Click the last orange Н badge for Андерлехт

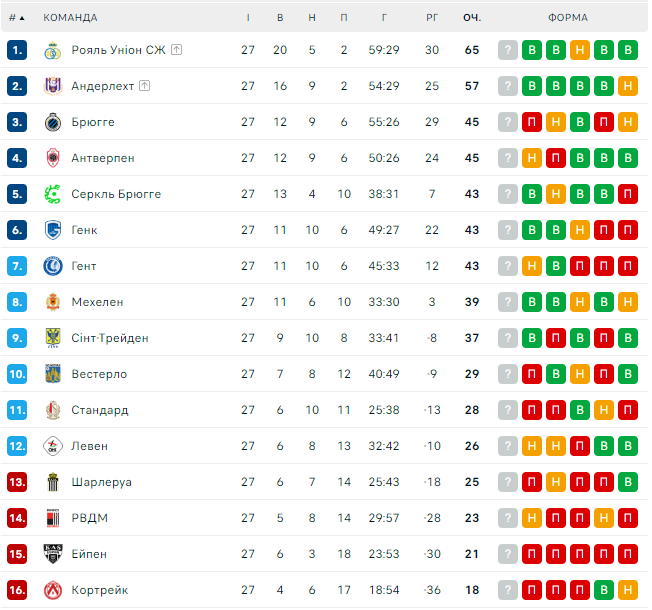[628, 86]
